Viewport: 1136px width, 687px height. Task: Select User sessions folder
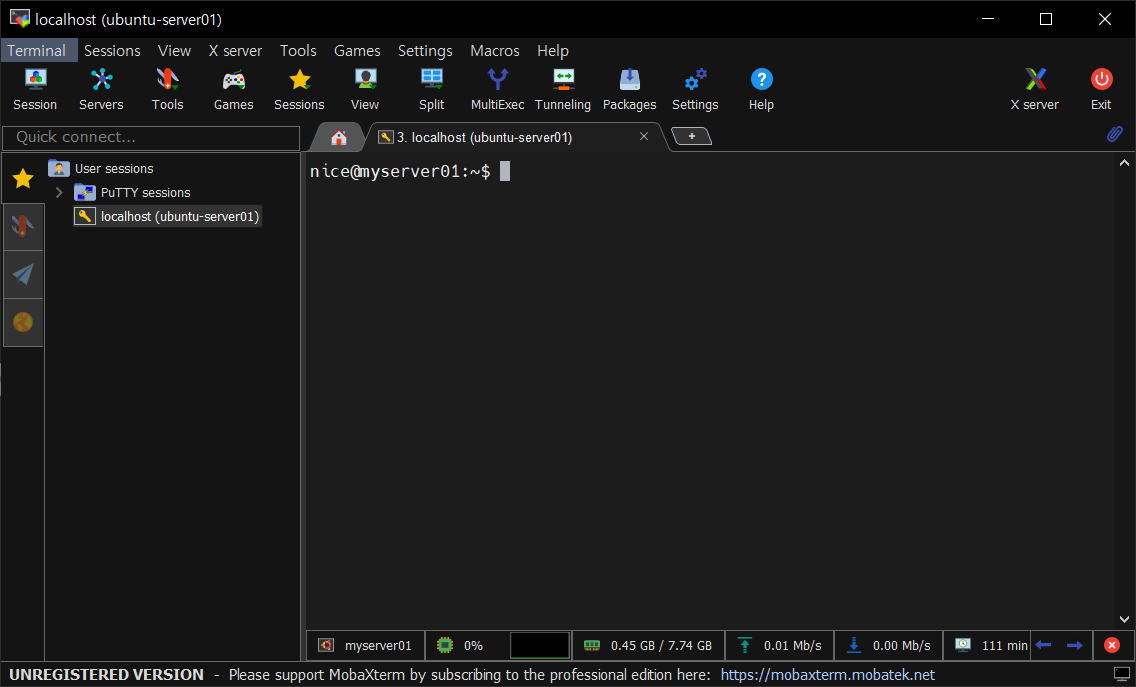[x=101, y=169]
